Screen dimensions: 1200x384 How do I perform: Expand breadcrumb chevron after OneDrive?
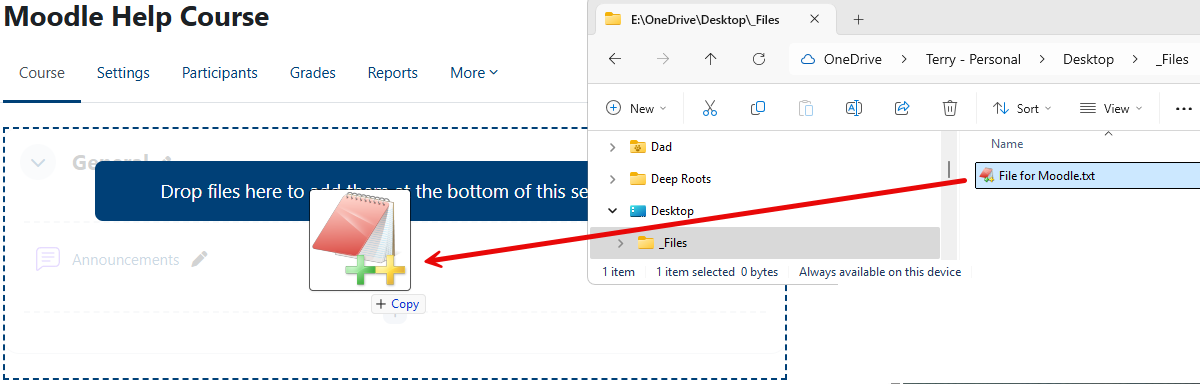point(904,59)
